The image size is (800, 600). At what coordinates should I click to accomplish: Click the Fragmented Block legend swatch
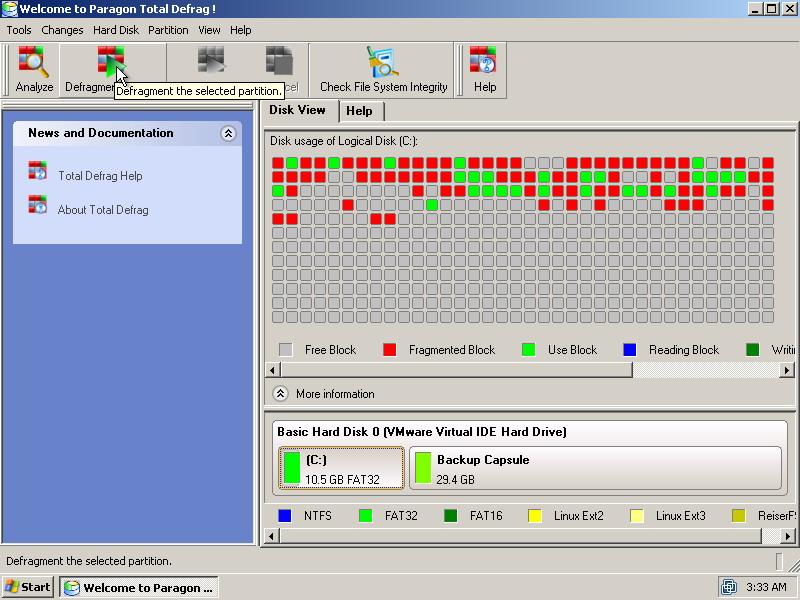390,350
